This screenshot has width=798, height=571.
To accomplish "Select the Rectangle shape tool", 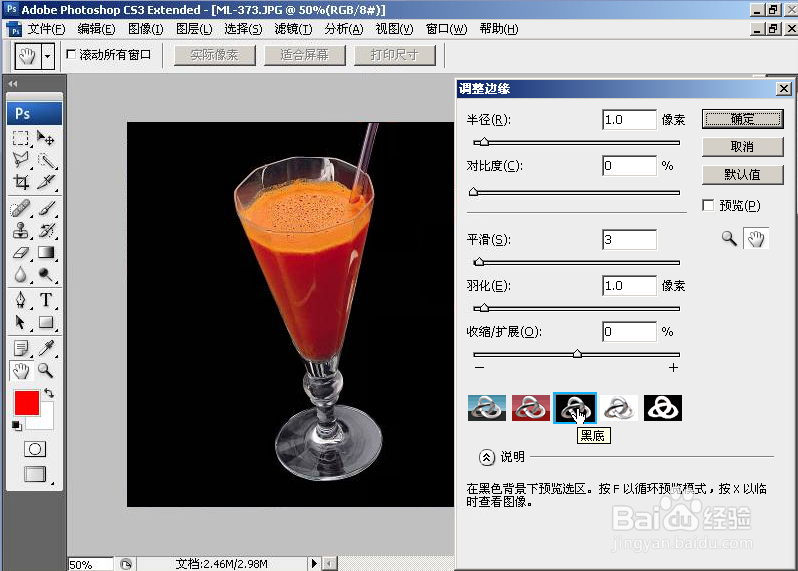I will [46, 322].
